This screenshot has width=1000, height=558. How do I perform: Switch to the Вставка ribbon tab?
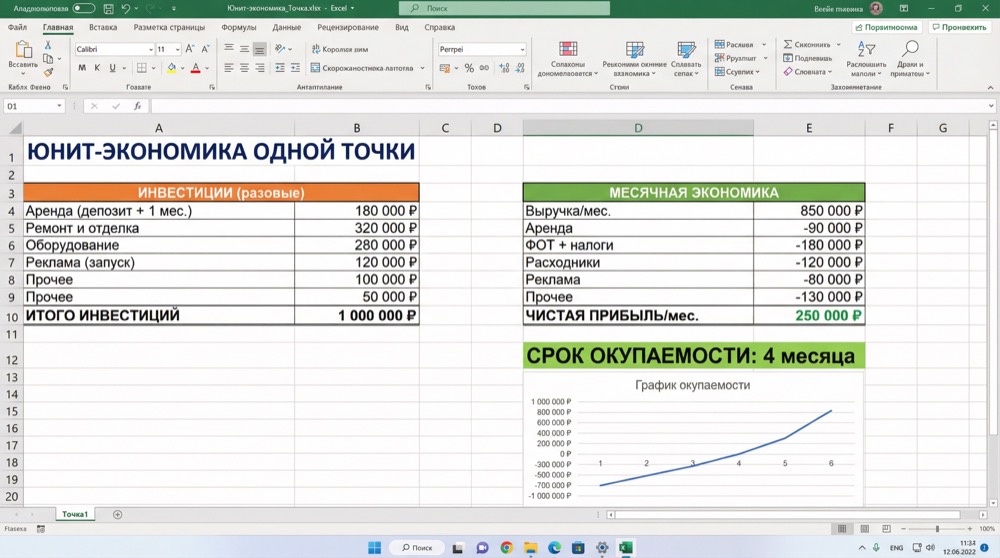[103, 28]
